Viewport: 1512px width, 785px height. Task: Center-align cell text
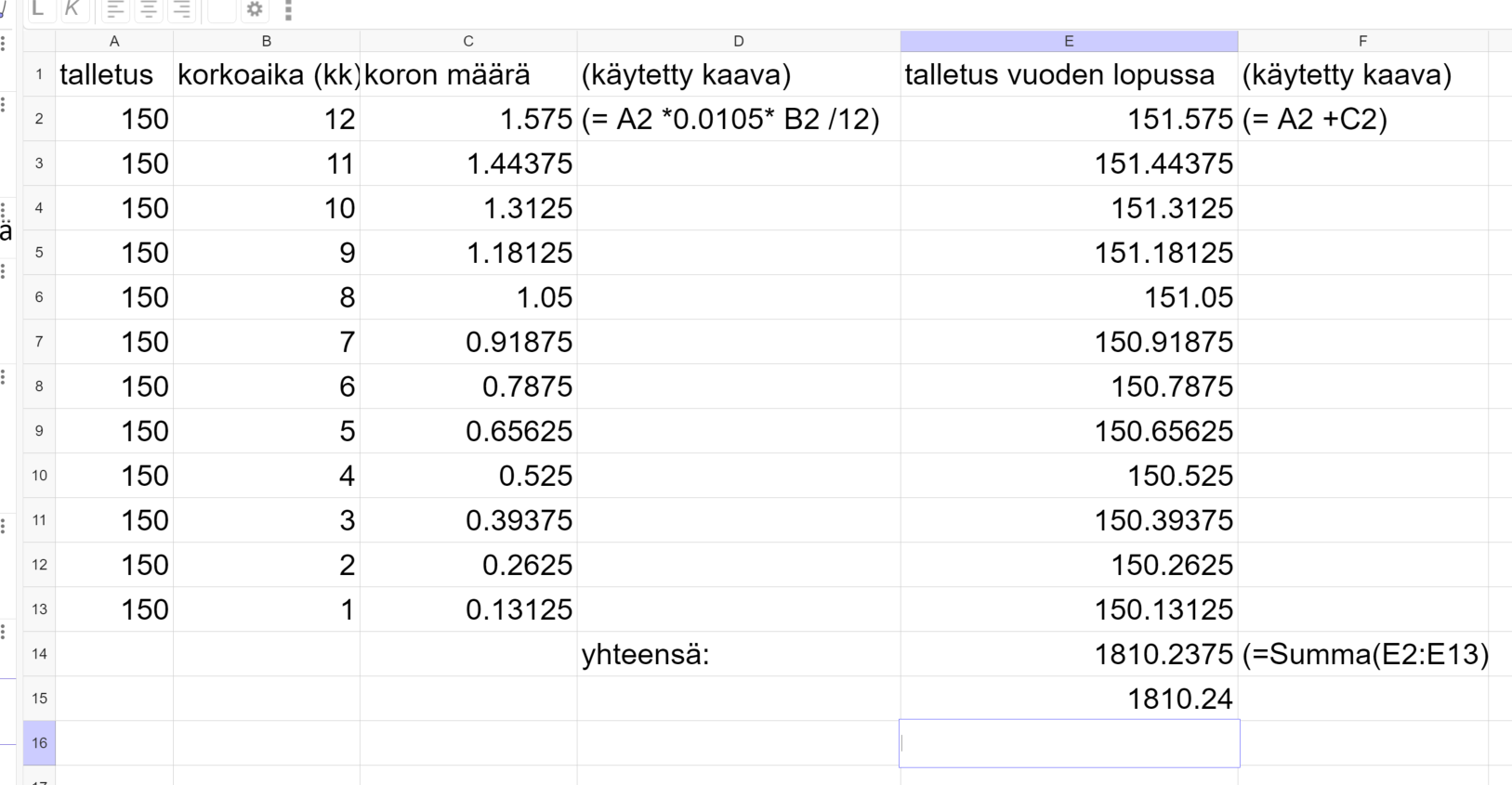pos(148,9)
